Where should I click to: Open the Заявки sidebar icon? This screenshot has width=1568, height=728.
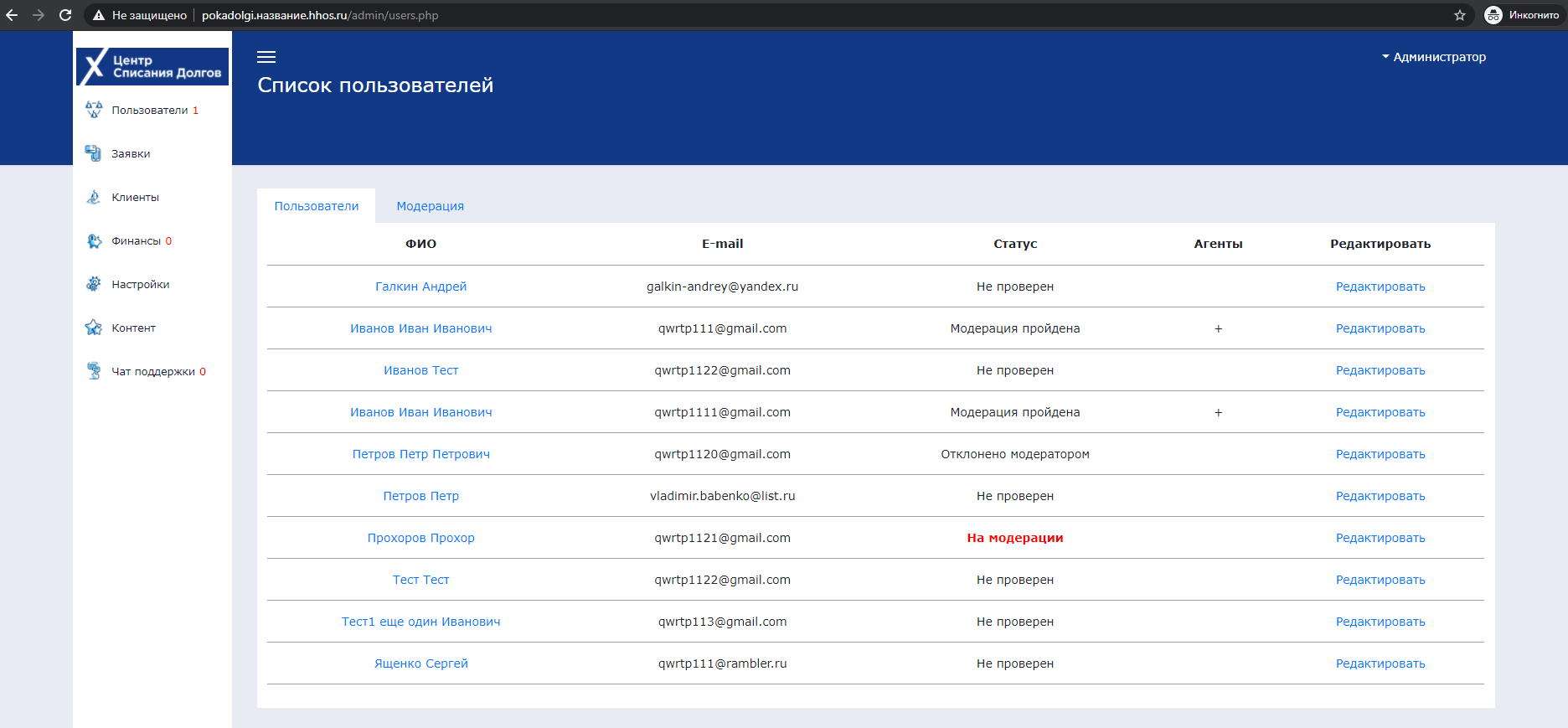(x=94, y=153)
